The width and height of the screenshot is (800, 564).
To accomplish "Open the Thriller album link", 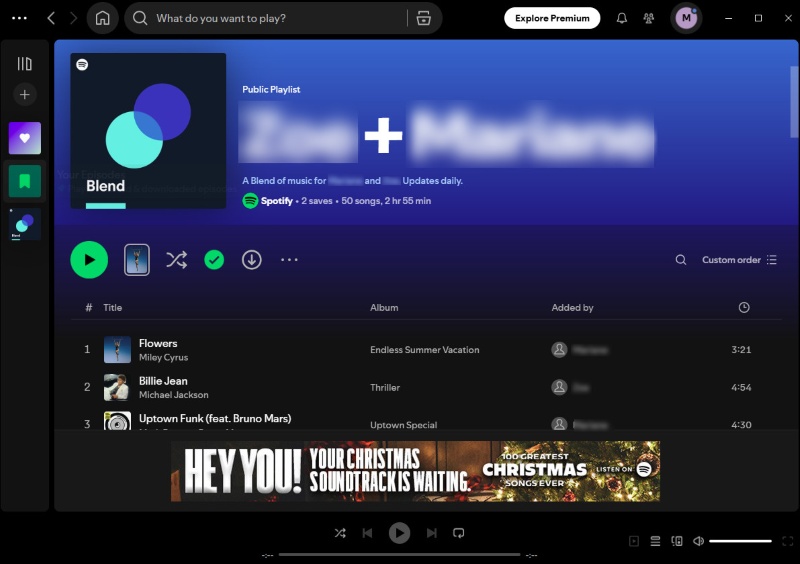I will (x=385, y=387).
